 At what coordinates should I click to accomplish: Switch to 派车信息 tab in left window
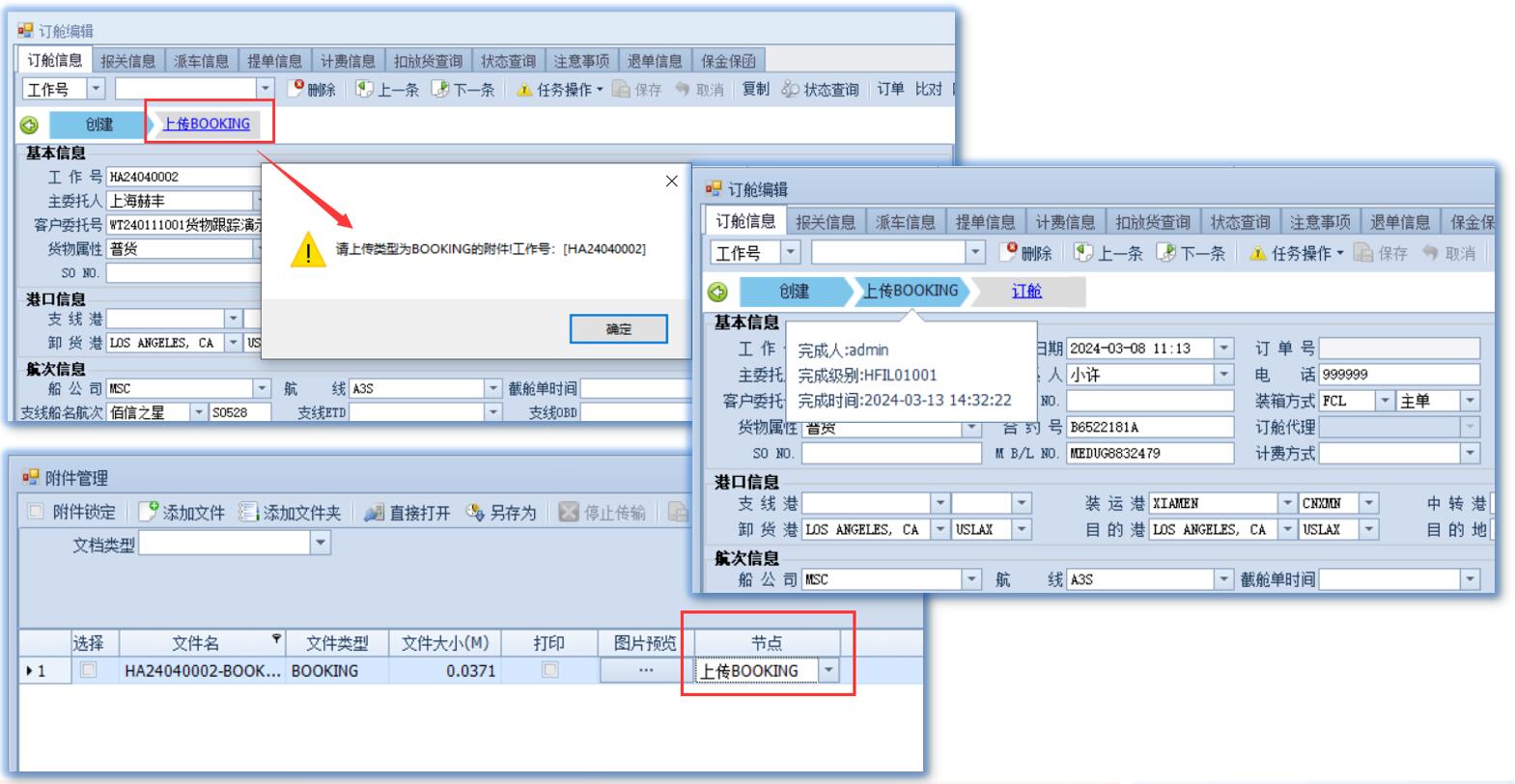tap(202, 61)
